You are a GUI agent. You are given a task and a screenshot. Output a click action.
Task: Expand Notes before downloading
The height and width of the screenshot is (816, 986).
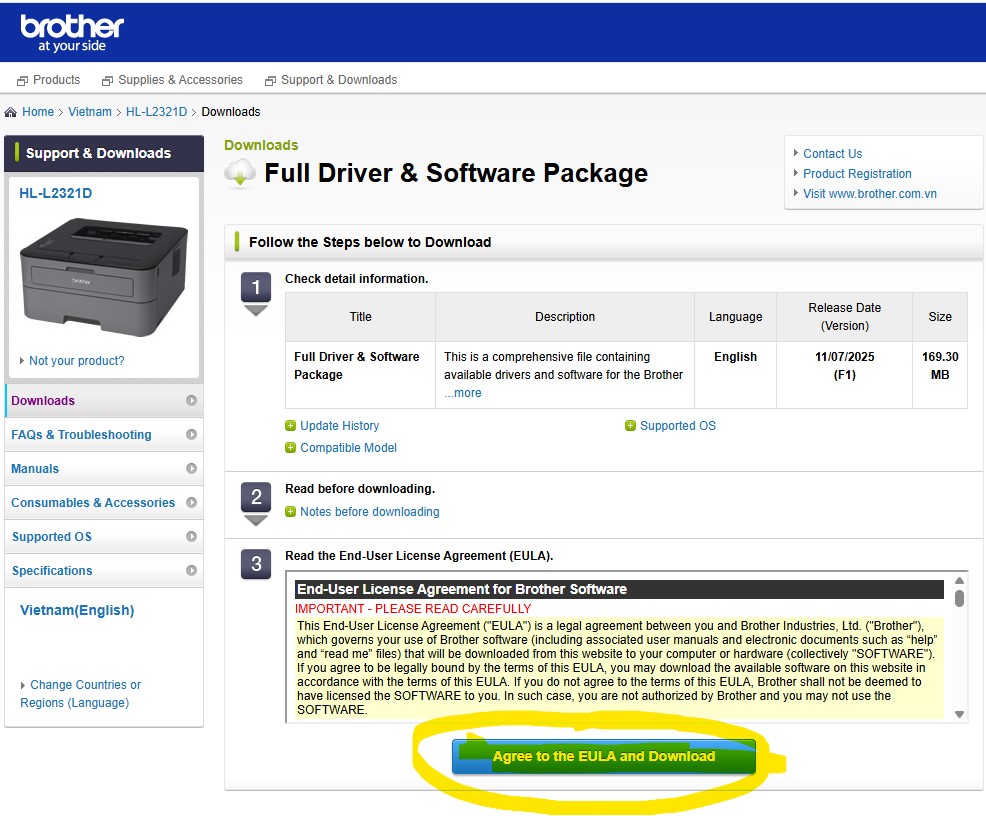coord(369,512)
